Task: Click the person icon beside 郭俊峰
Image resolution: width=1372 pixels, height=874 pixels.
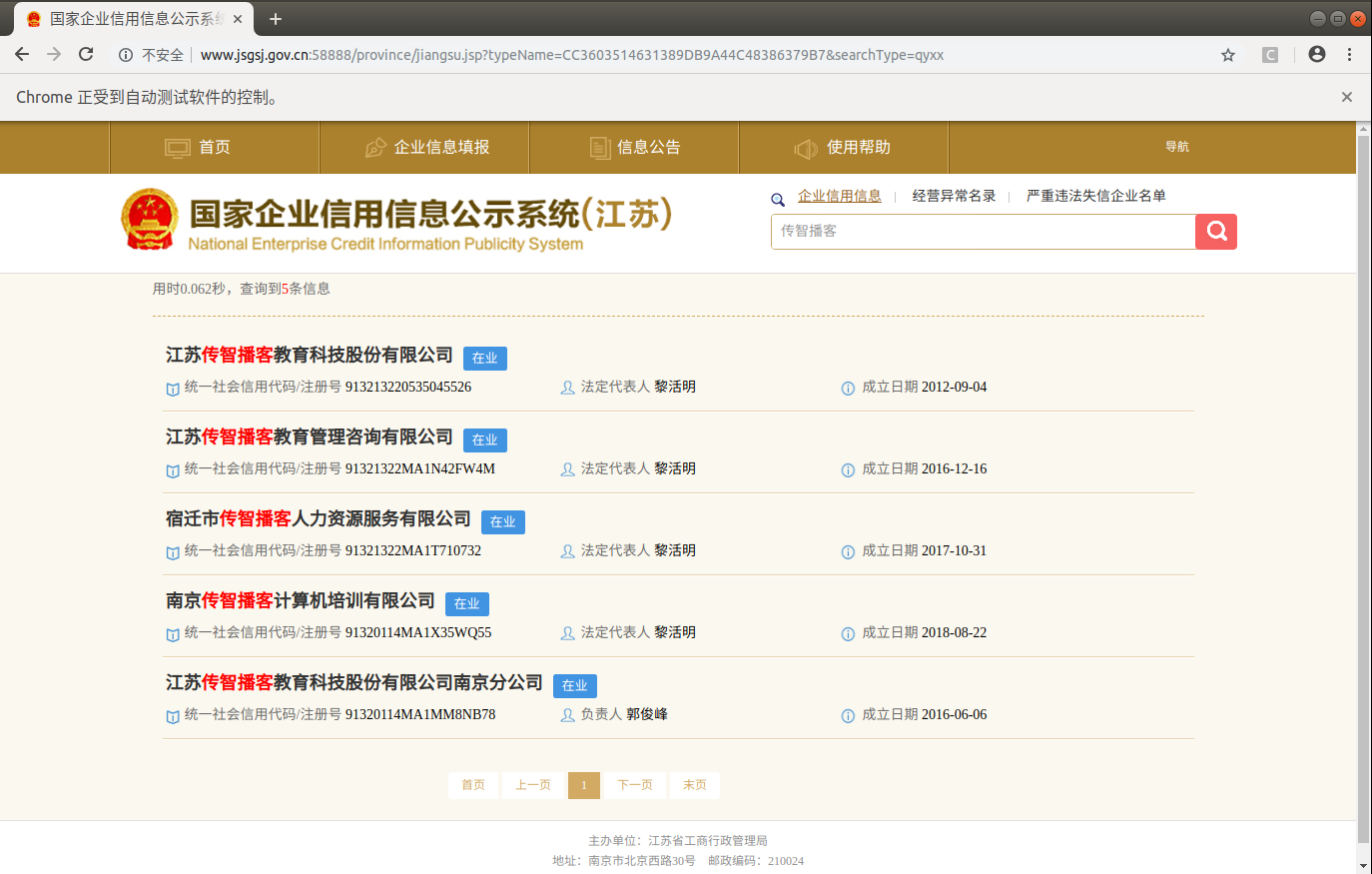Action: [x=568, y=715]
